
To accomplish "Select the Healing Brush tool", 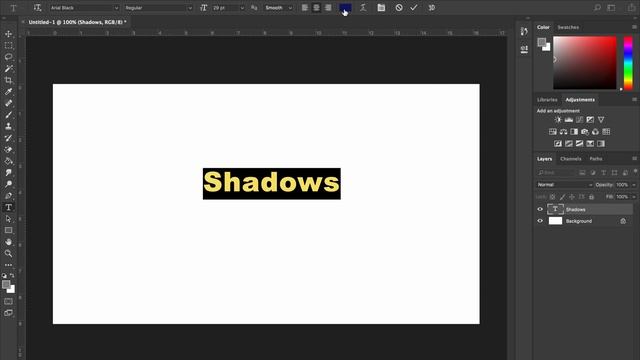I will (x=9, y=103).
